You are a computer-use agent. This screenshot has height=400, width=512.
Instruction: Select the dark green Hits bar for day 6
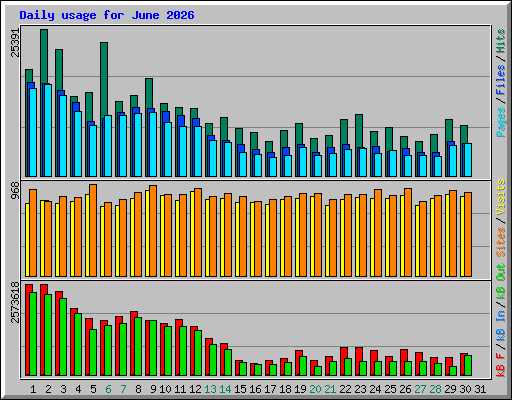click(104, 79)
